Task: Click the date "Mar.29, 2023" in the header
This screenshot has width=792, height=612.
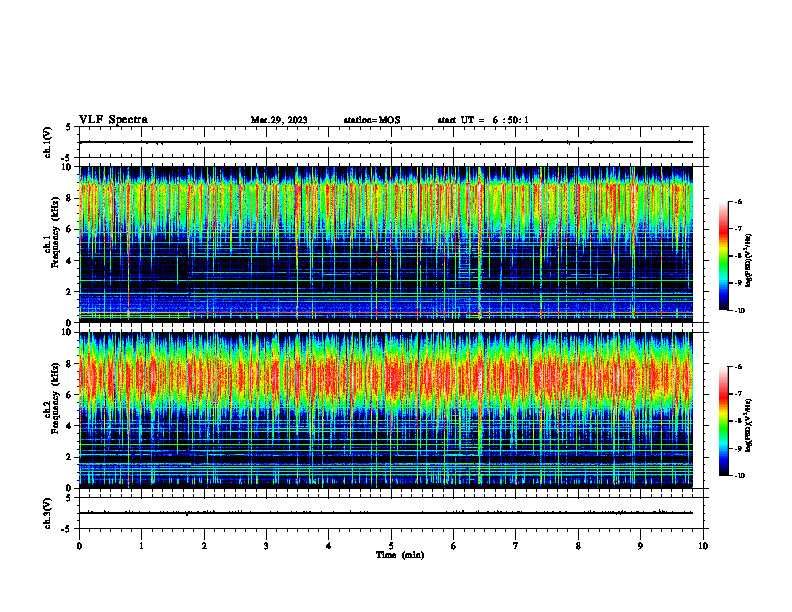Action: (279, 120)
